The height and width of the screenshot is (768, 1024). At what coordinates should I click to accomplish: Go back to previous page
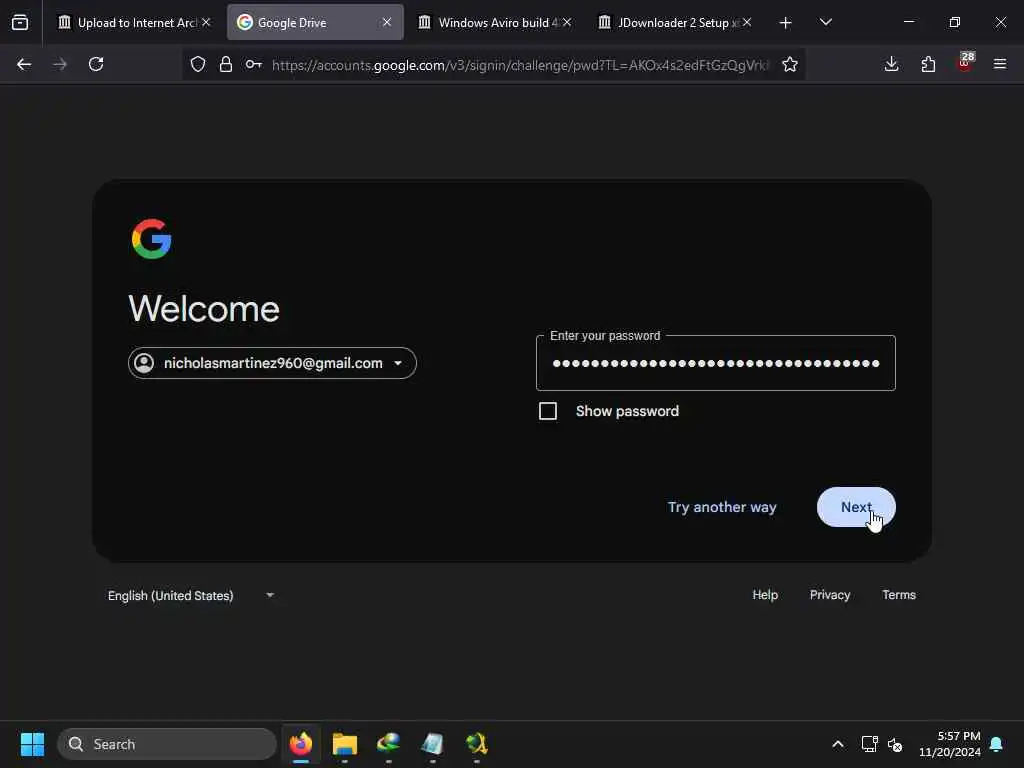click(24, 64)
